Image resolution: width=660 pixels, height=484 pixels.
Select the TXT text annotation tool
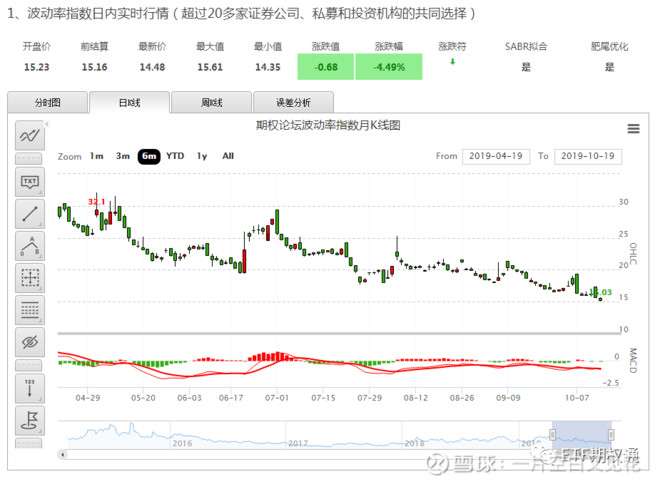click(30, 182)
